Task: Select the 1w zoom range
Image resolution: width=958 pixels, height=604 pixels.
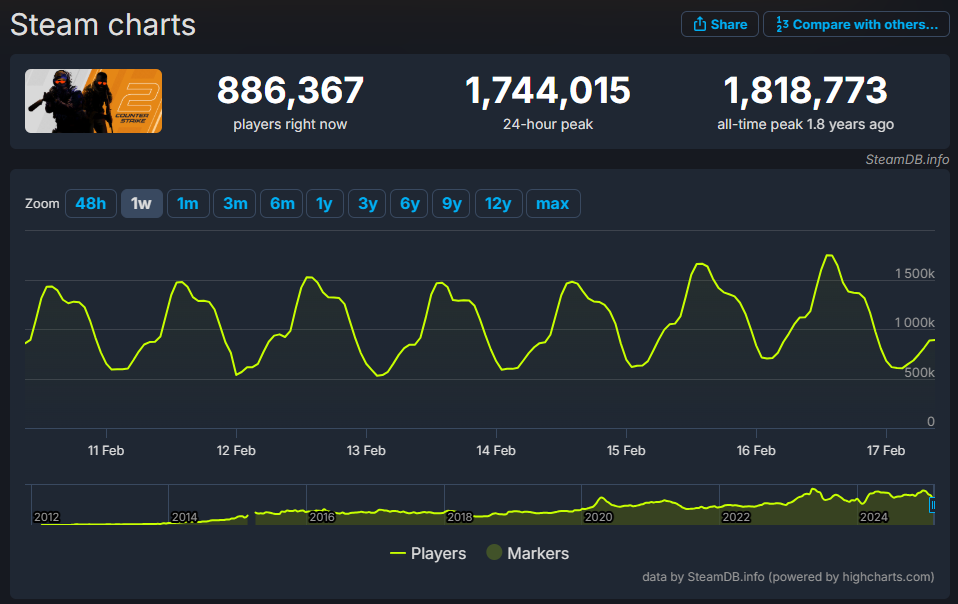Action: (141, 203)
